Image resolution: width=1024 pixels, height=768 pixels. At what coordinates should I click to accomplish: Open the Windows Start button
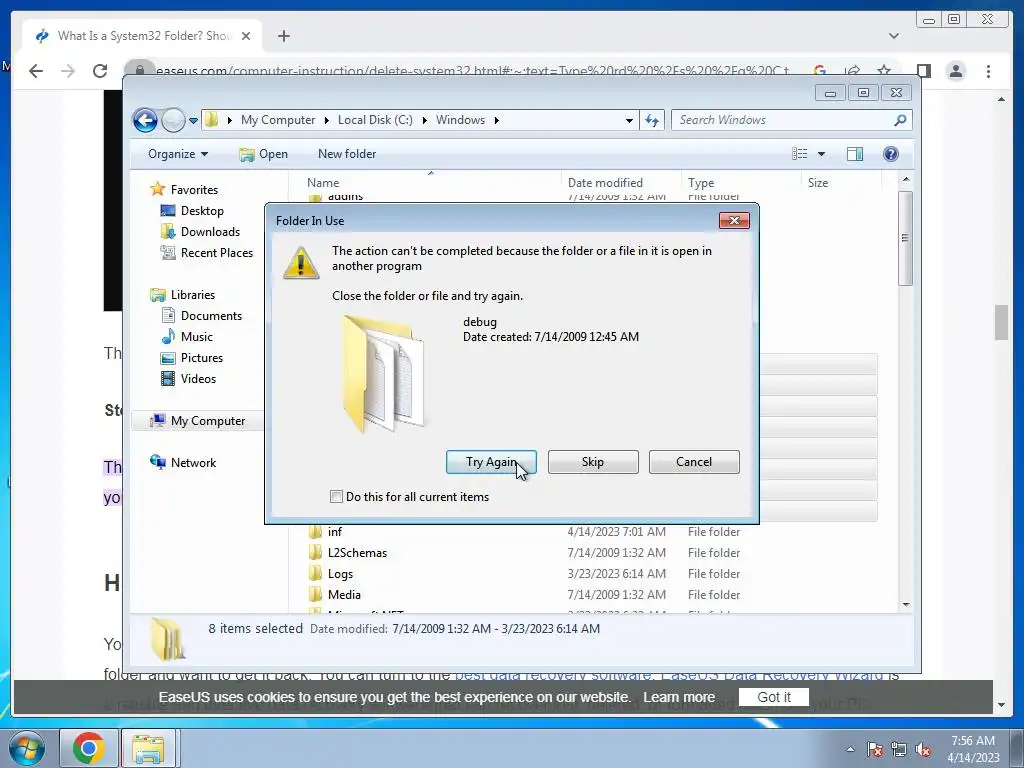27,748
